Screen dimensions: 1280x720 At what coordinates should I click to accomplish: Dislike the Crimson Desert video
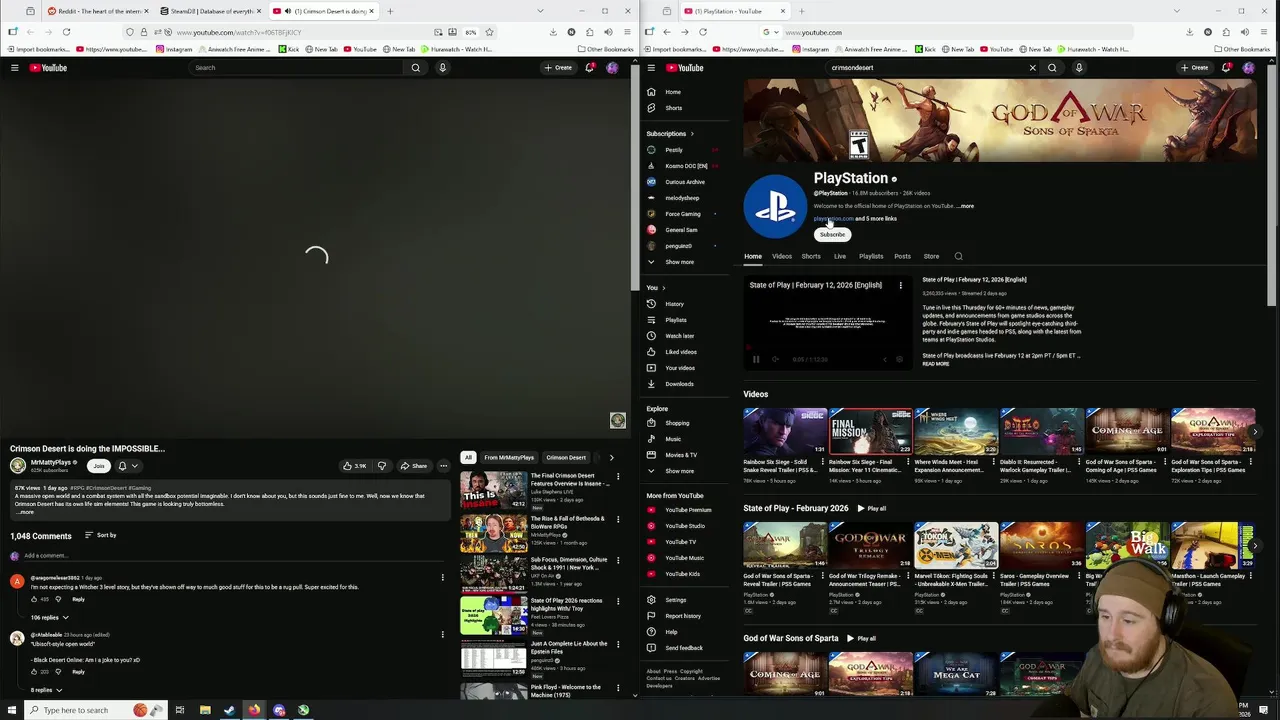pyautogui.click(x=381, y=466)
